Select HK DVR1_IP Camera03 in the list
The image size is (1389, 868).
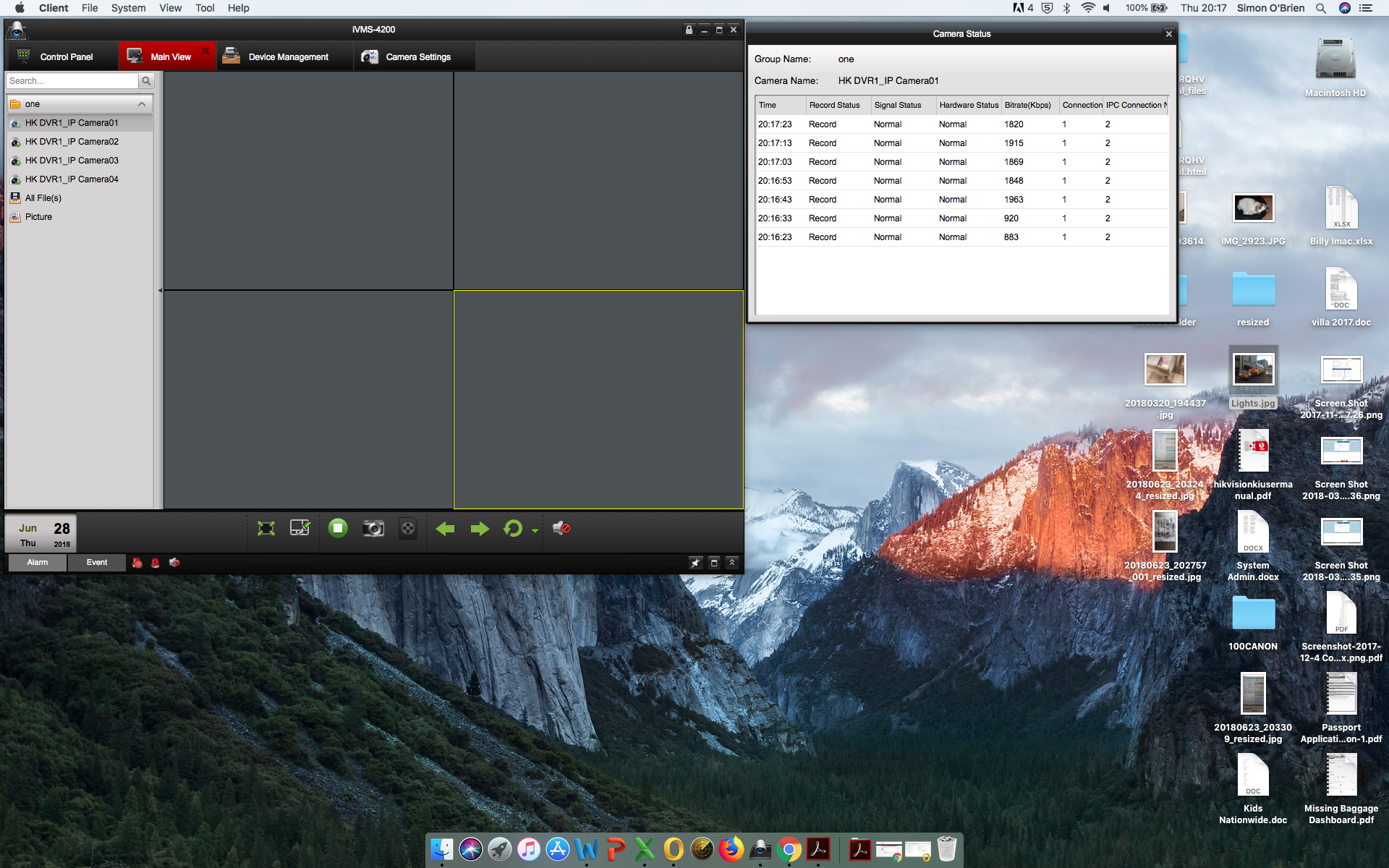point(72,161)
